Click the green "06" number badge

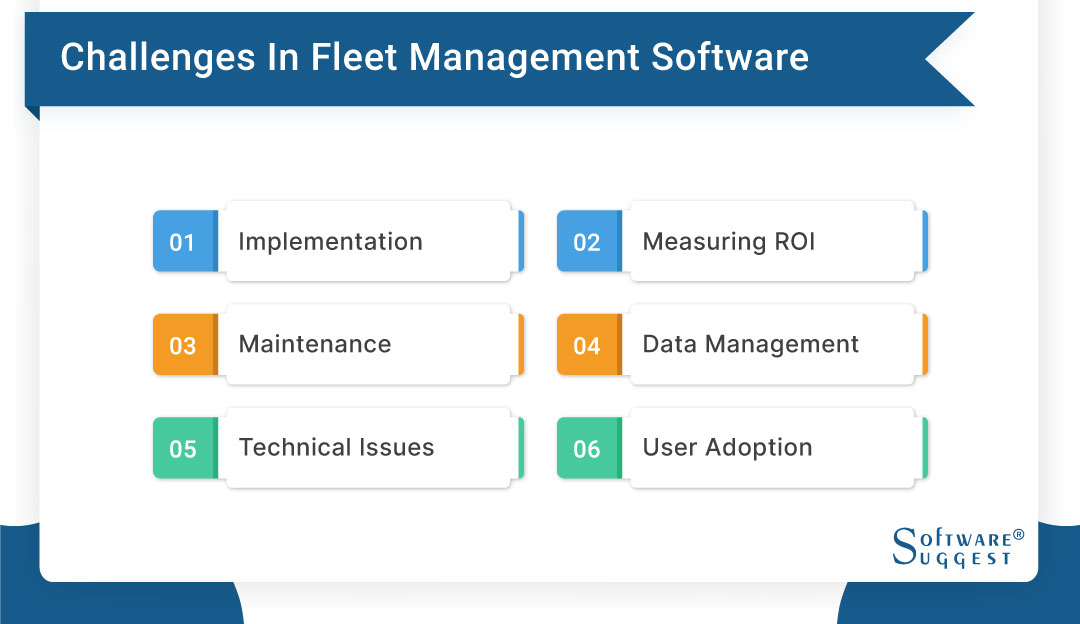click(589, 447)
